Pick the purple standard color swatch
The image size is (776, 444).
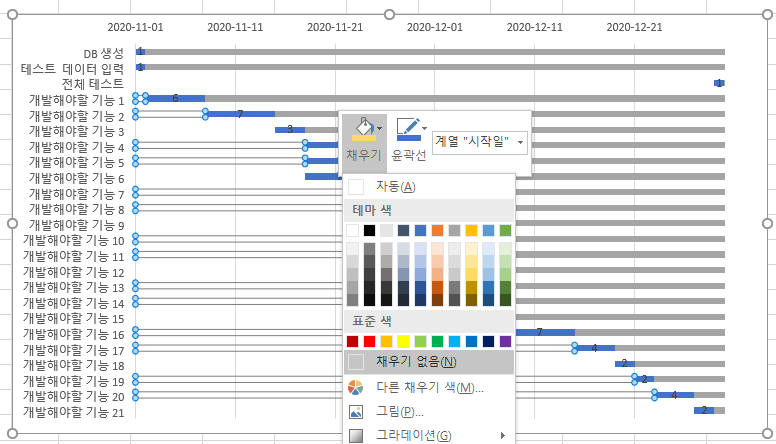(x=505, y=341)
